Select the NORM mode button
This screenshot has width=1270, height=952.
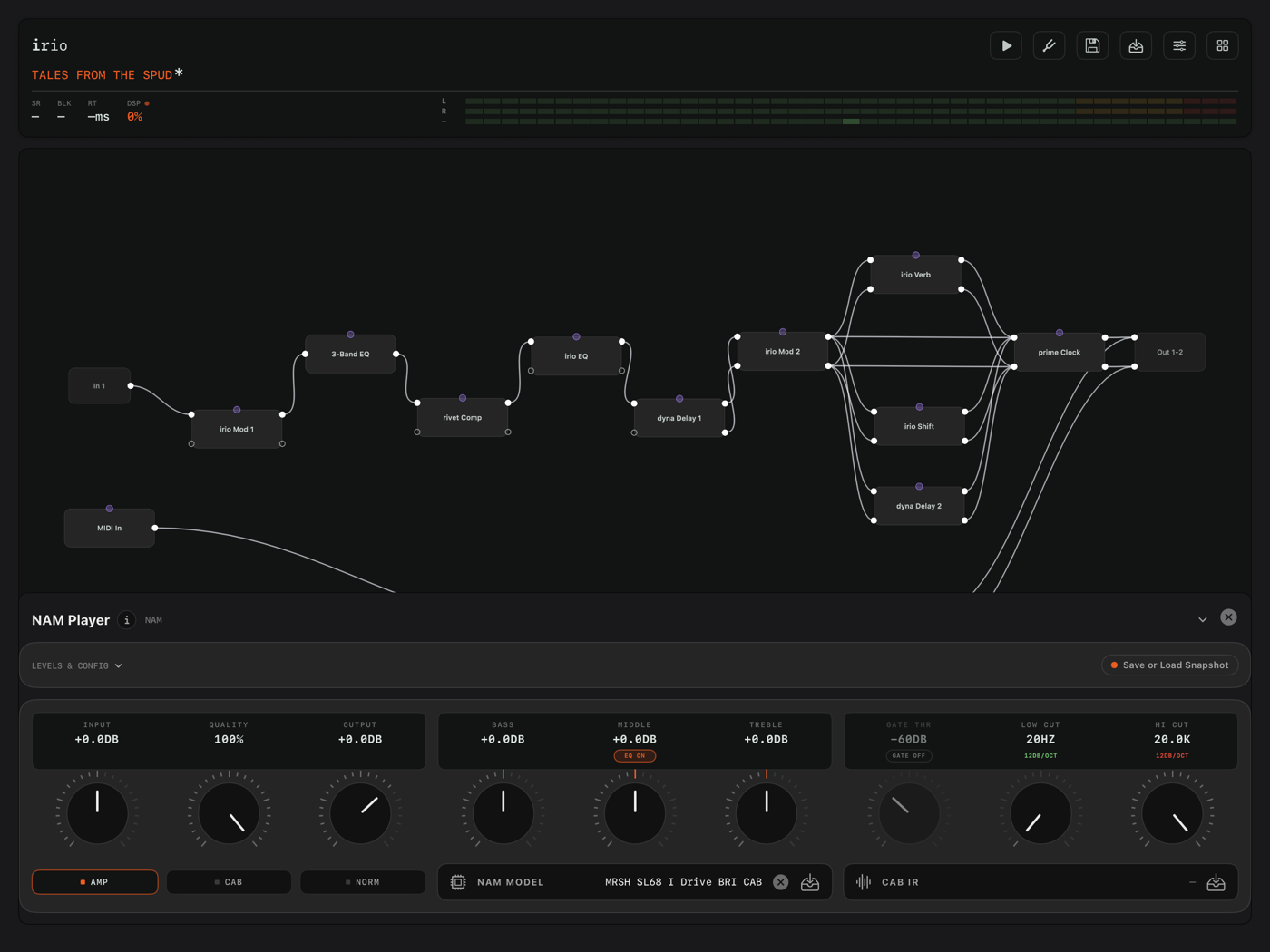coord(363,882)
